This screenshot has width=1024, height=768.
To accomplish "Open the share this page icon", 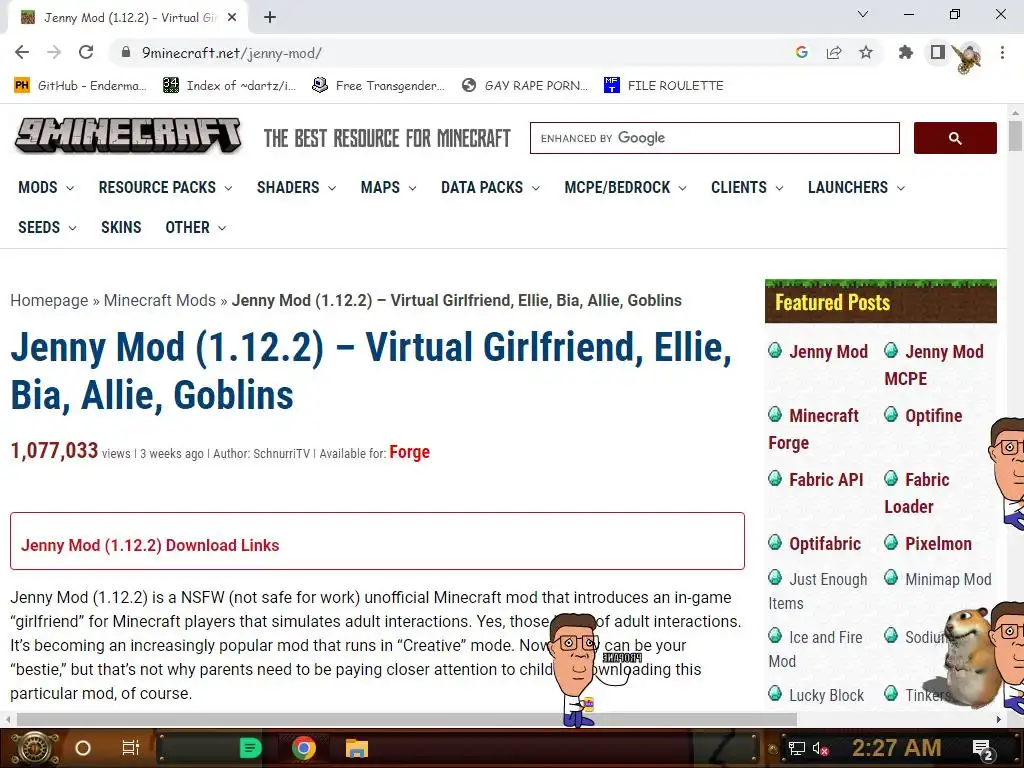I will pyautogui.click(x=834, y=52).
